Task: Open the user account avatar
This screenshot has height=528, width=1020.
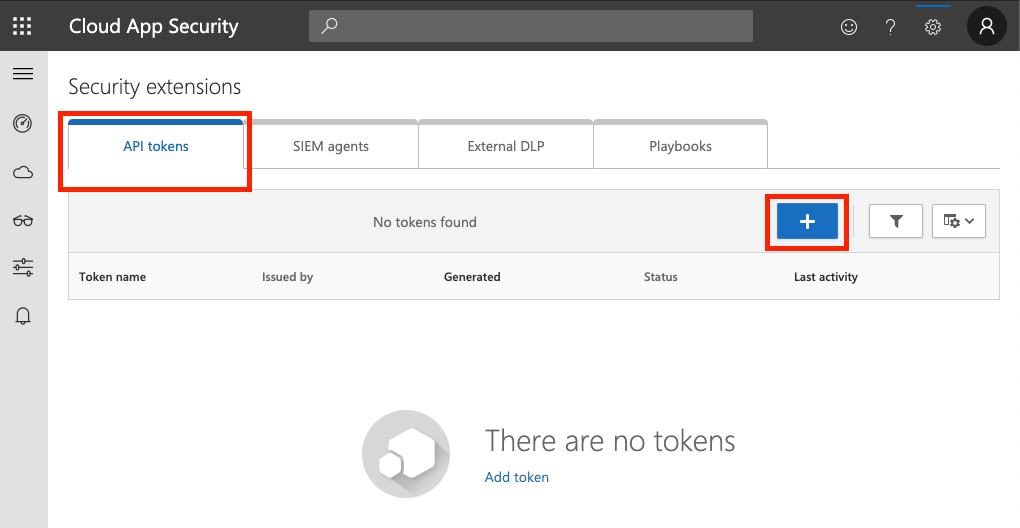Action: pos(986,27)
